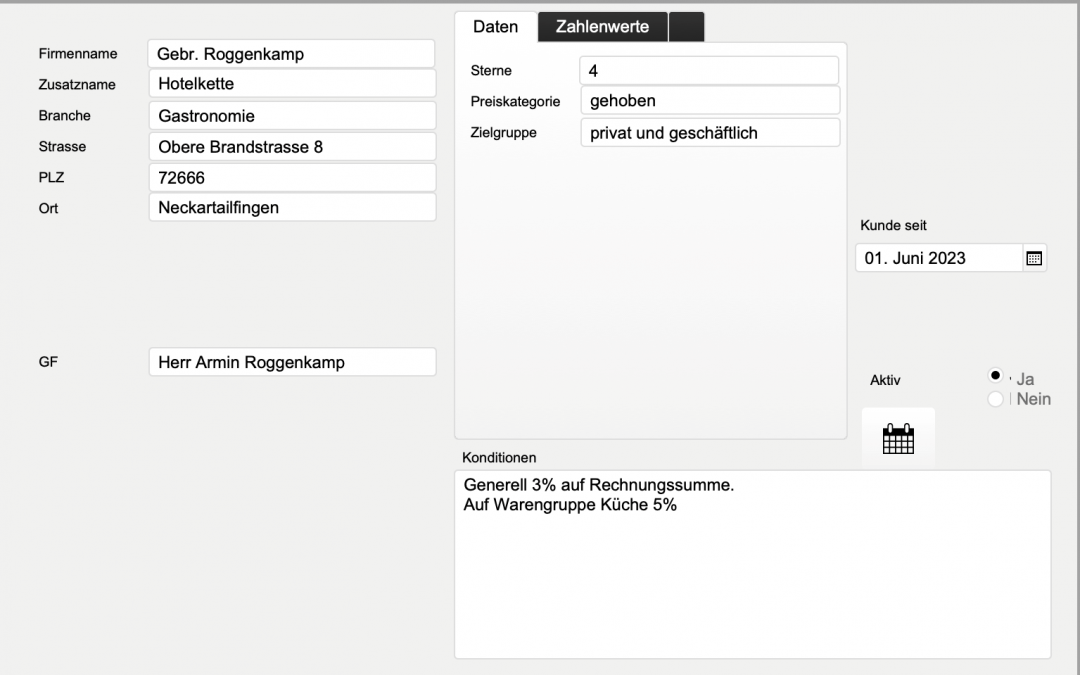Image resolution: width=1080 pixels, height=675 pixels.
Task: Switch to the Zahlenwerte tab
Action: (602, 27)
